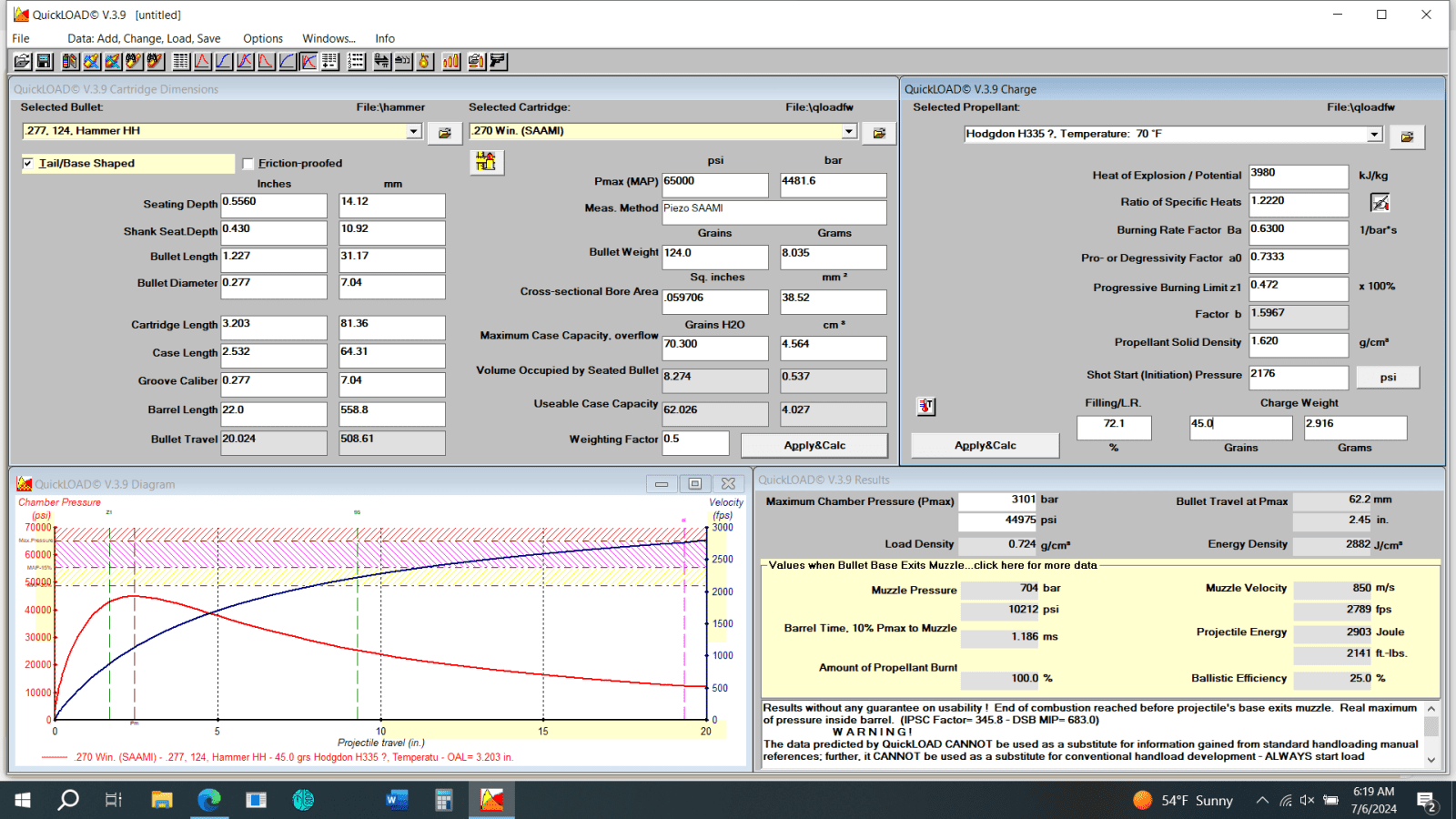1456x819 pixels.
Task: Click the Charge Weight grains field
Action: click(1241, 427)
